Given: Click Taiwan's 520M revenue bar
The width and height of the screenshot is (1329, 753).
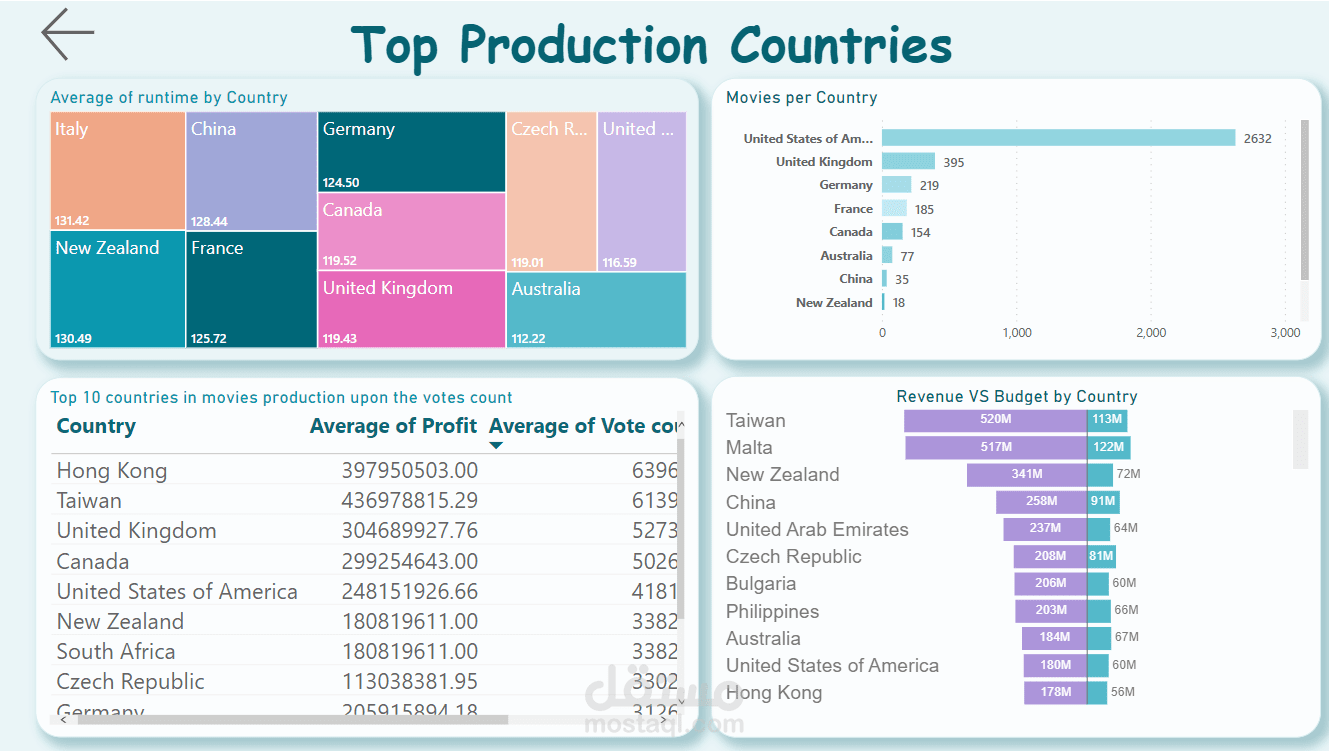Looking at the screenshot, I should pos(995,420).
